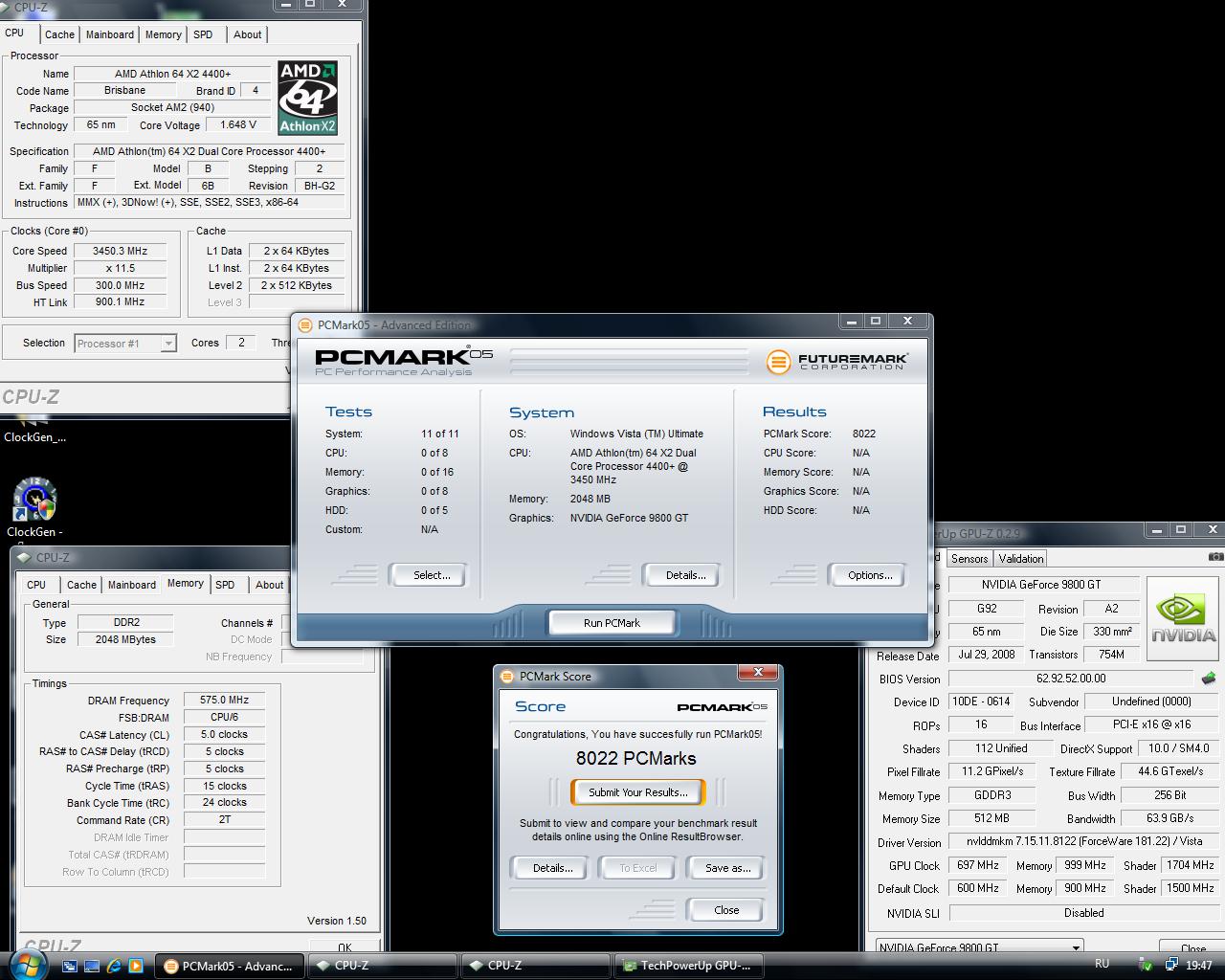Open the SPD tab in the lower CPU-Z window
The image size is (1225, 980).
pos(225,585)
